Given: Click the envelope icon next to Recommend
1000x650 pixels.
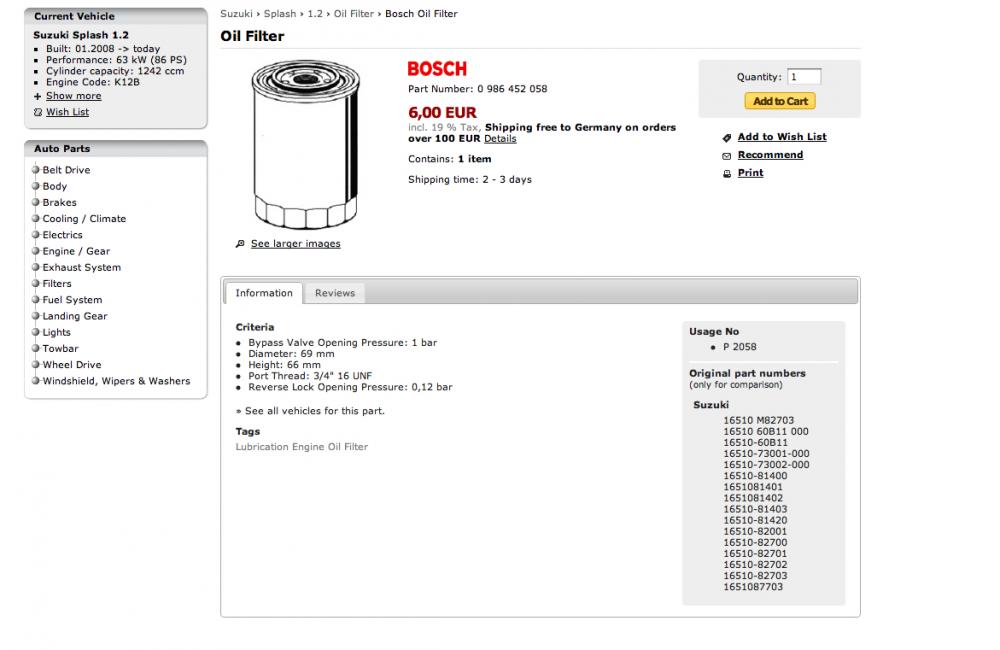Looking at the screenshot, I should pos(726,156).
